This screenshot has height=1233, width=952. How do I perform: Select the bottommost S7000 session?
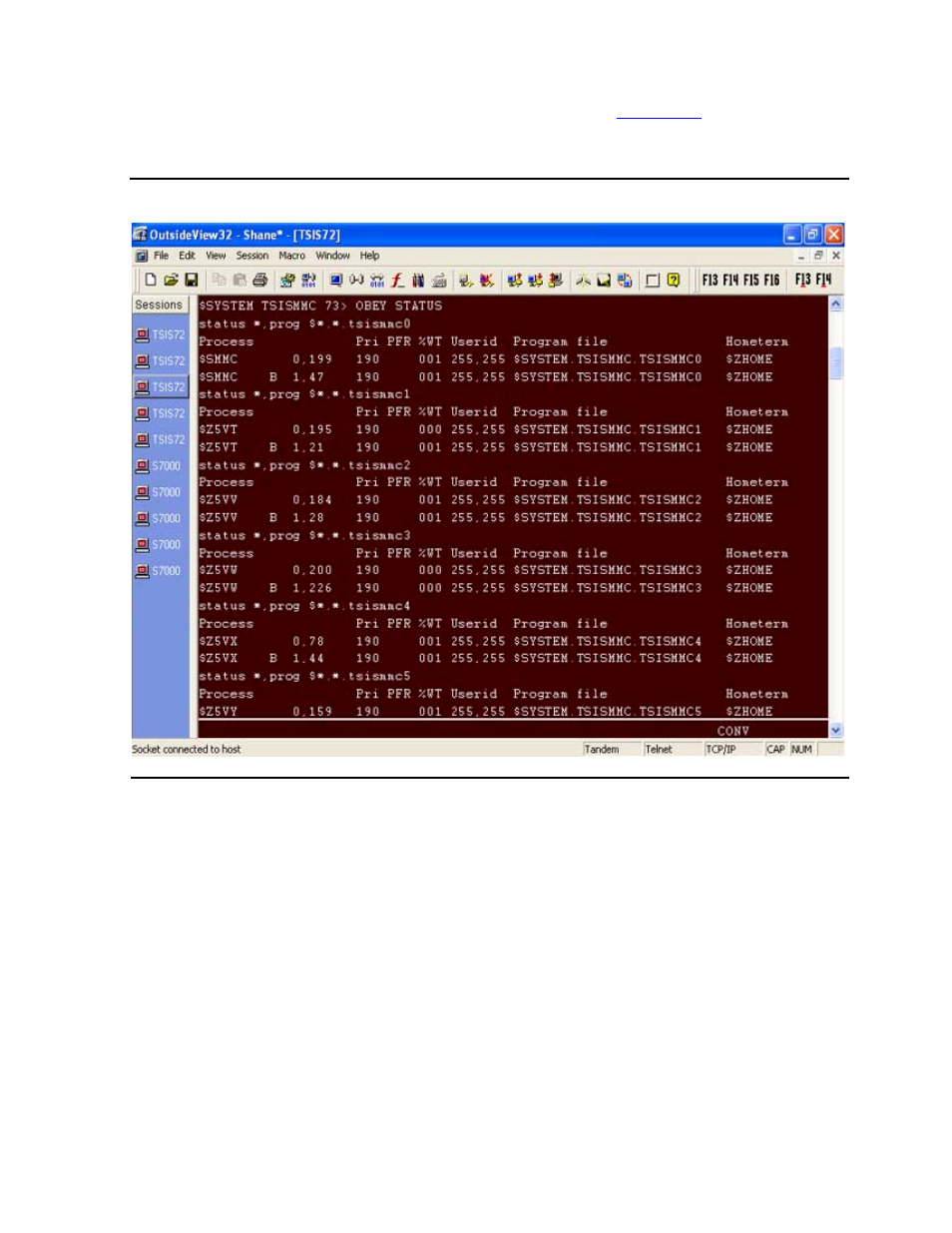pyautogui.click(x=161, y=571)
